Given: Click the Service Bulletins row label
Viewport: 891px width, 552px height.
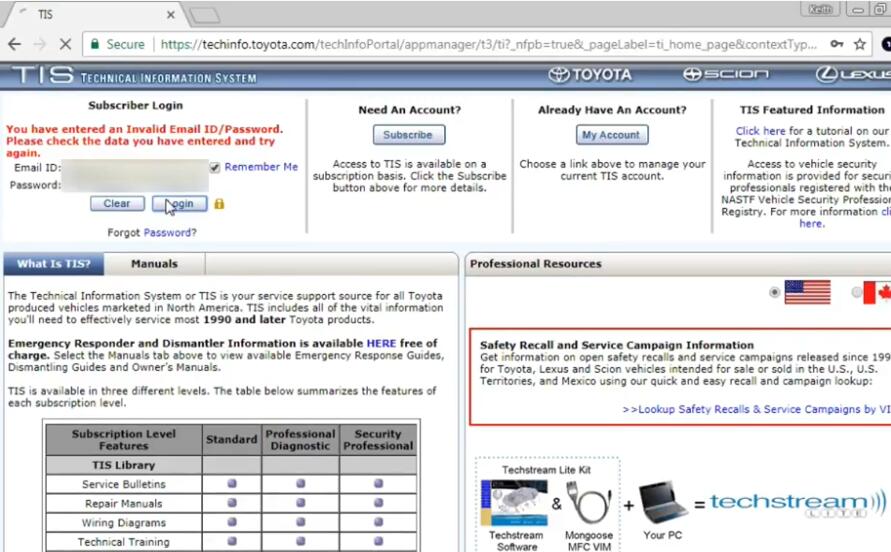Looking at the screenshot, I should tap(124, 484).
